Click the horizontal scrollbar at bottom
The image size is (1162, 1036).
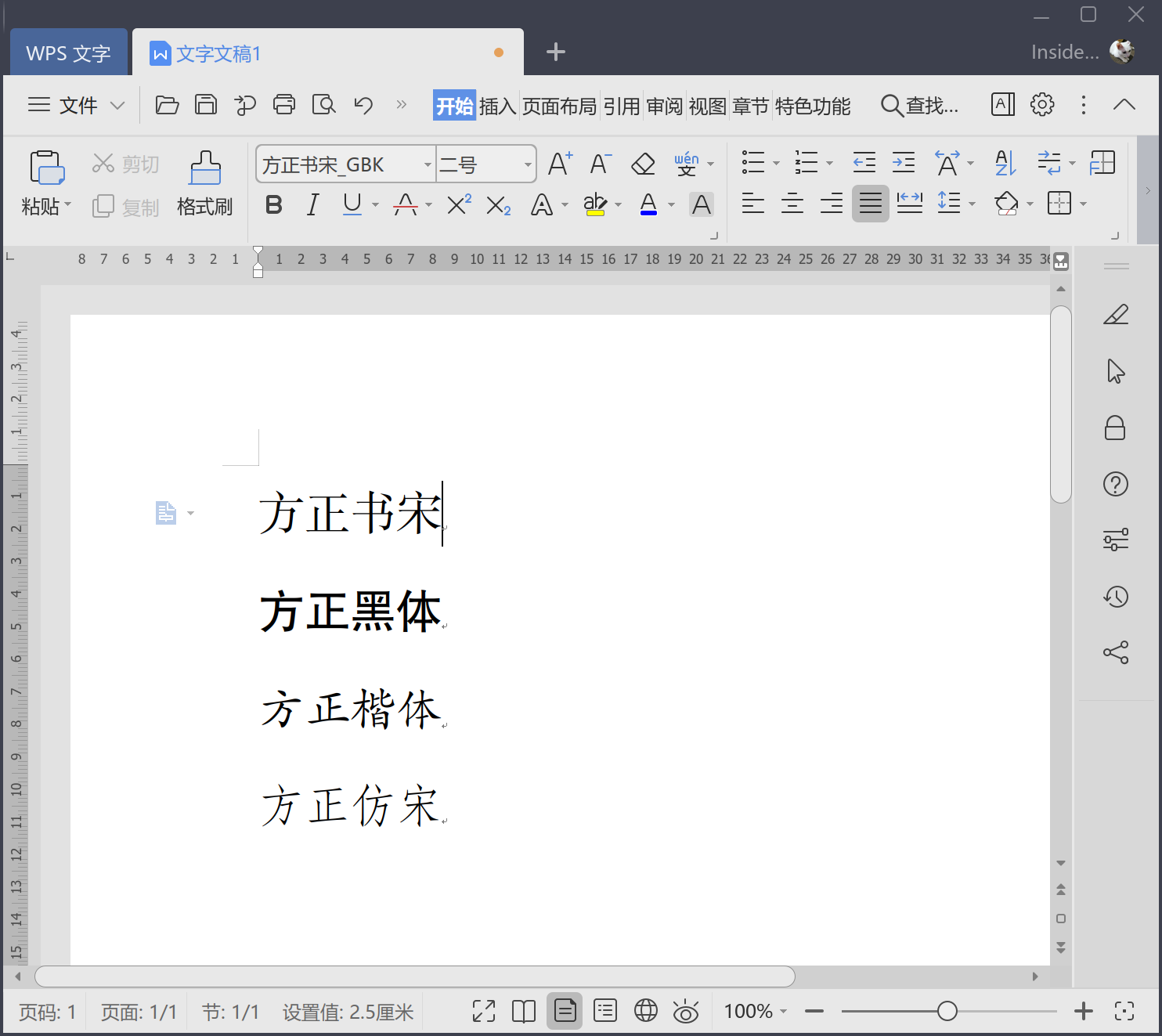(415, 976)
